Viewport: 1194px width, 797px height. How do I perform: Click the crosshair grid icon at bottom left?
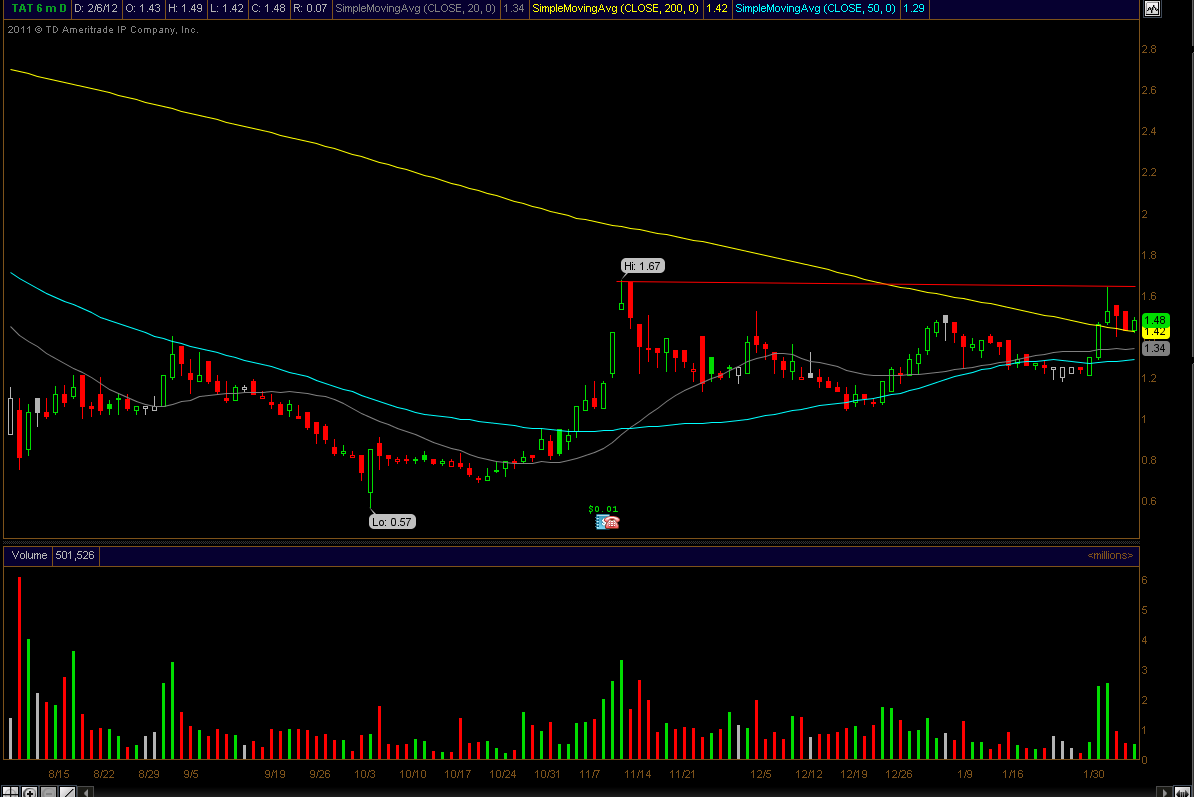10,792
